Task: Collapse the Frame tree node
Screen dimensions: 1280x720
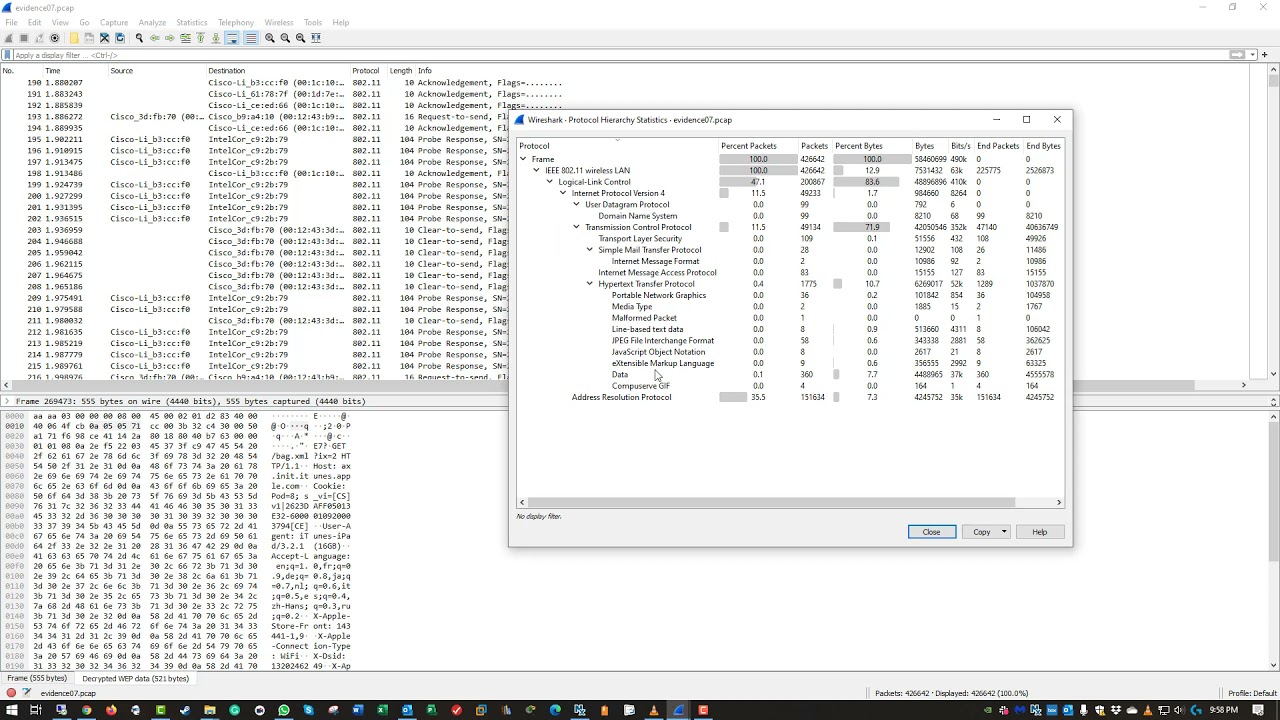Action: coord(523,159)
